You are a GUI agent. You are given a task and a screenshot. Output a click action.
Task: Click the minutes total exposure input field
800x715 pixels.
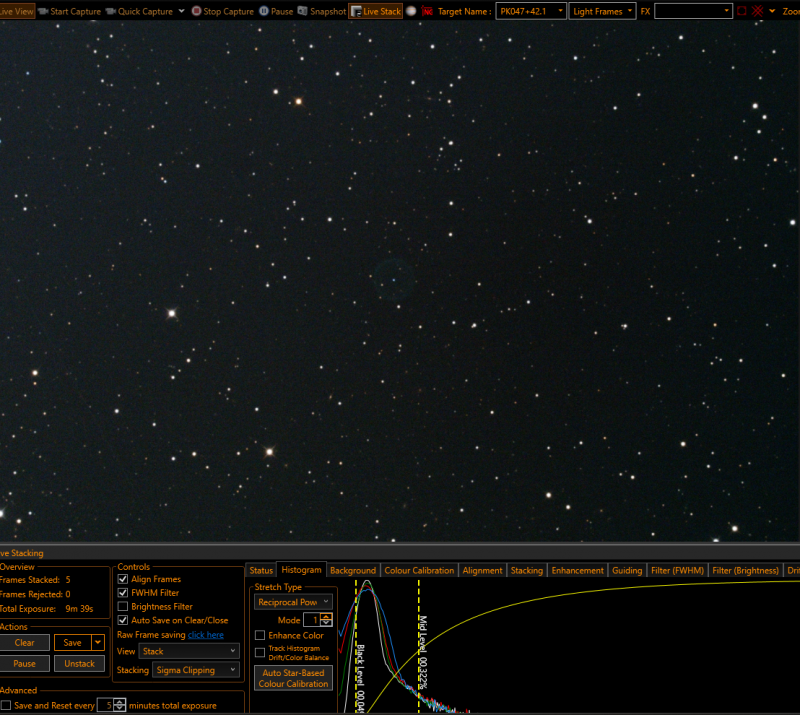click(x=105, y=705)
